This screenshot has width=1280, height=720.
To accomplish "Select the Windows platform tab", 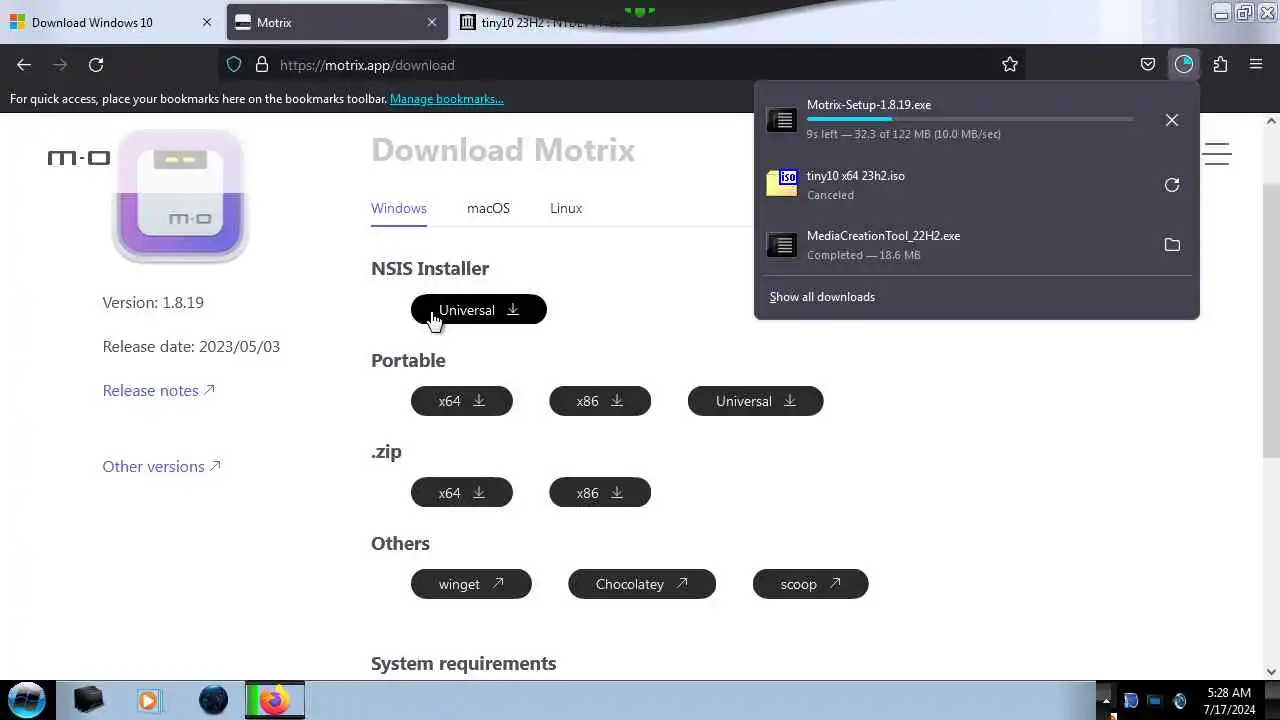I will pos(399,208).
